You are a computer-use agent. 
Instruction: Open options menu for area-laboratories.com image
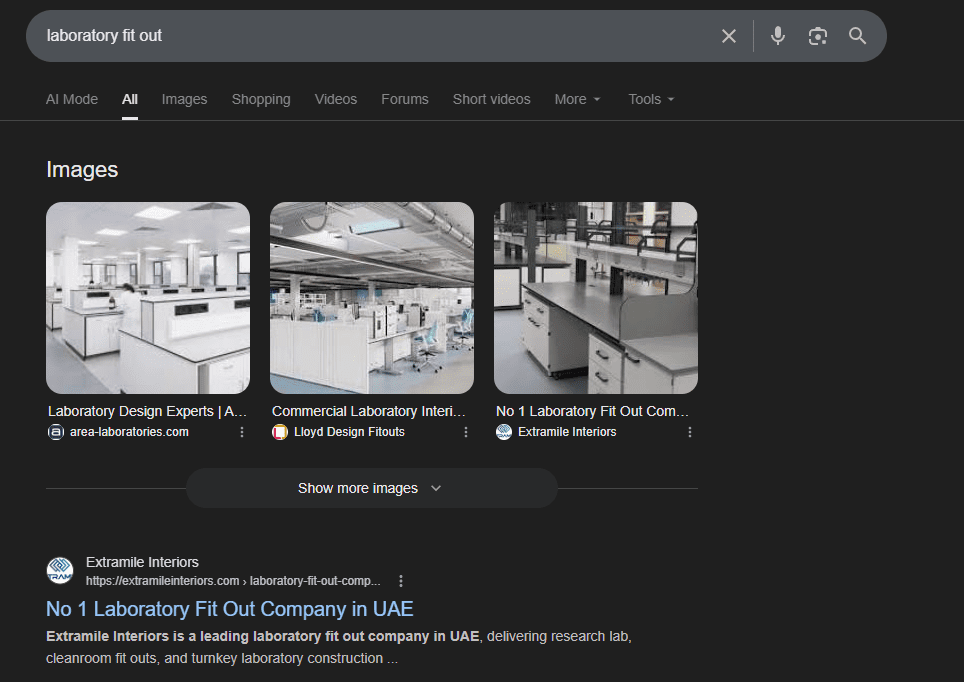[x=242, y=432]
